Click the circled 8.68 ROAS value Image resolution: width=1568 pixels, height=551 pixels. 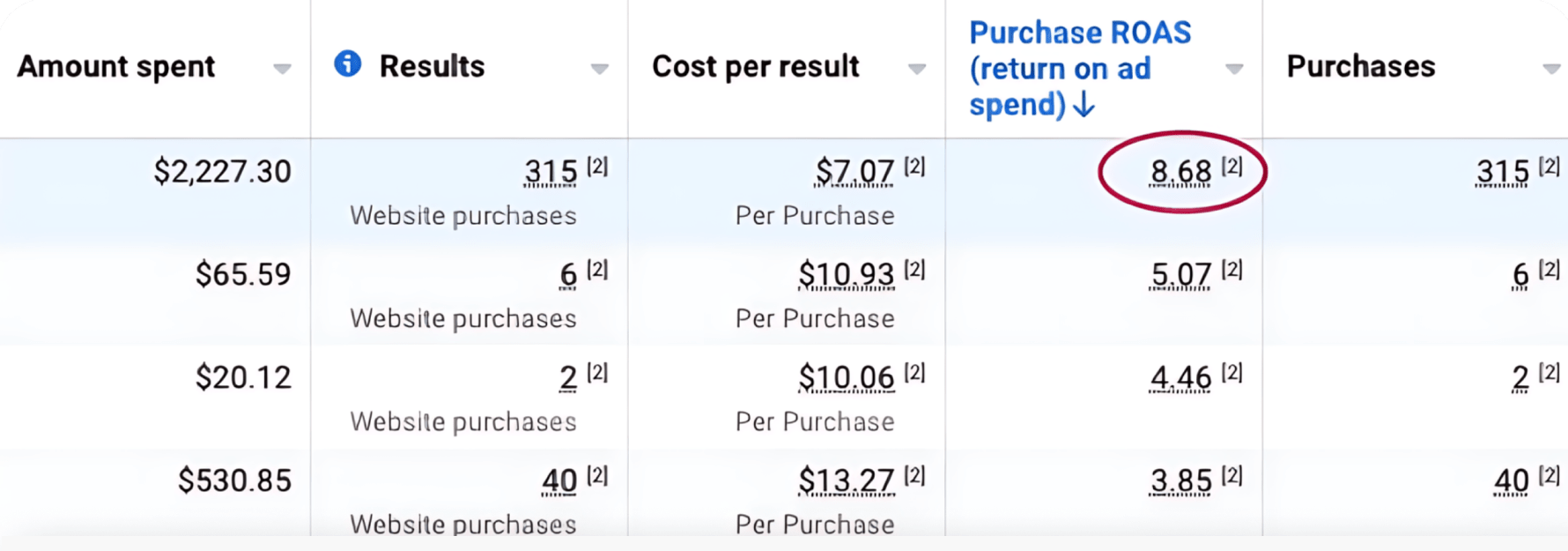(x=1181, y=171)
